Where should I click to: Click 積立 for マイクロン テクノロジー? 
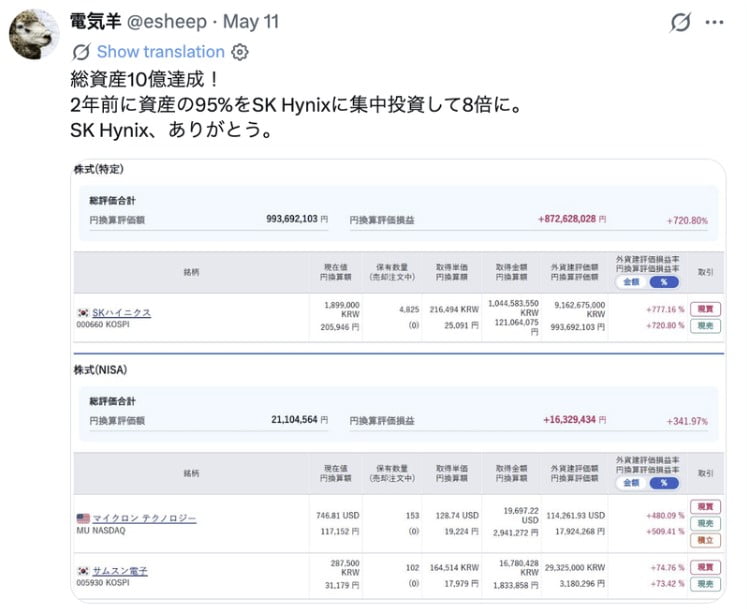(705, 540)
